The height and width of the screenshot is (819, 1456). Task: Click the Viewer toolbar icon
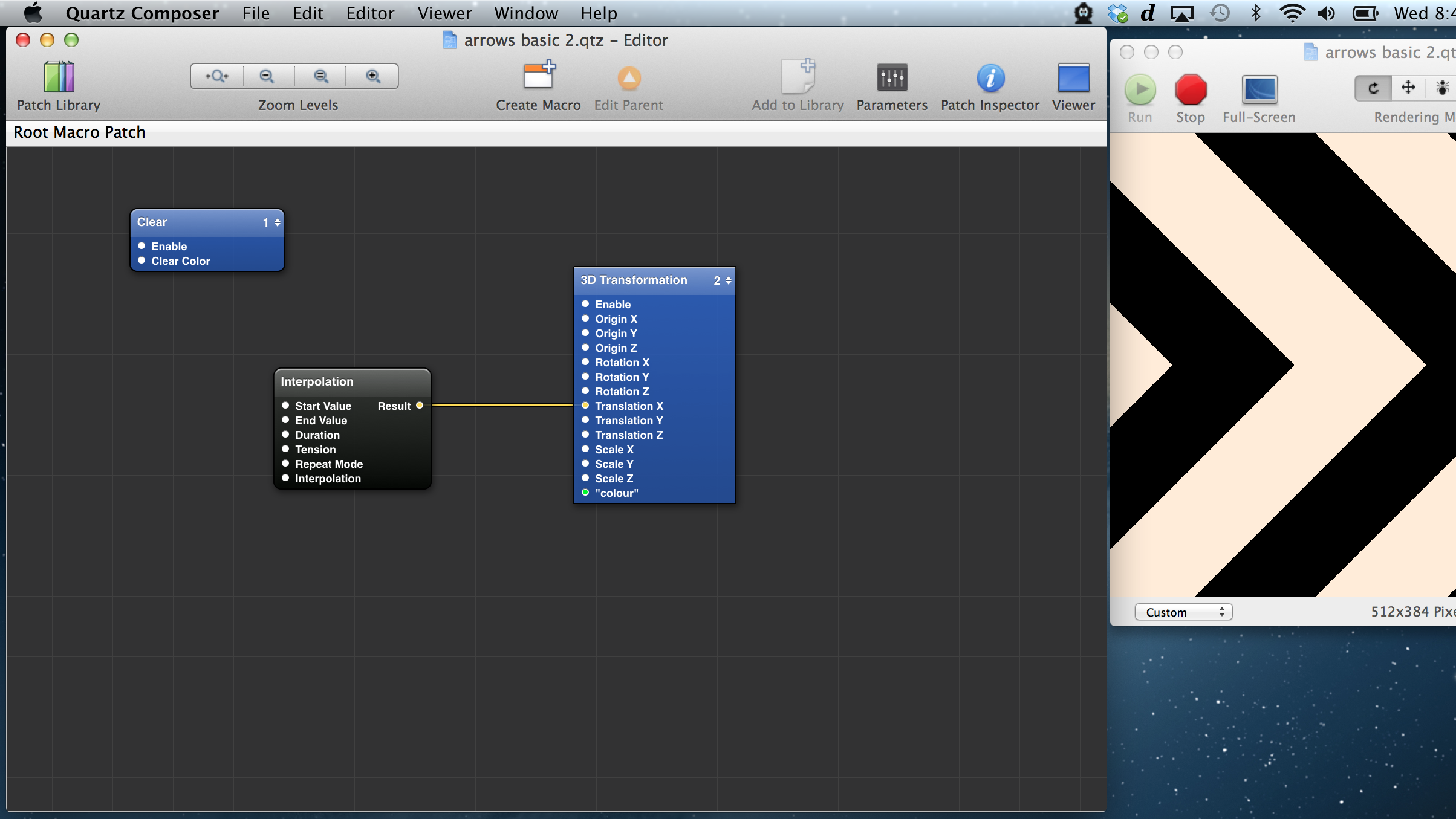[1073, 78]
